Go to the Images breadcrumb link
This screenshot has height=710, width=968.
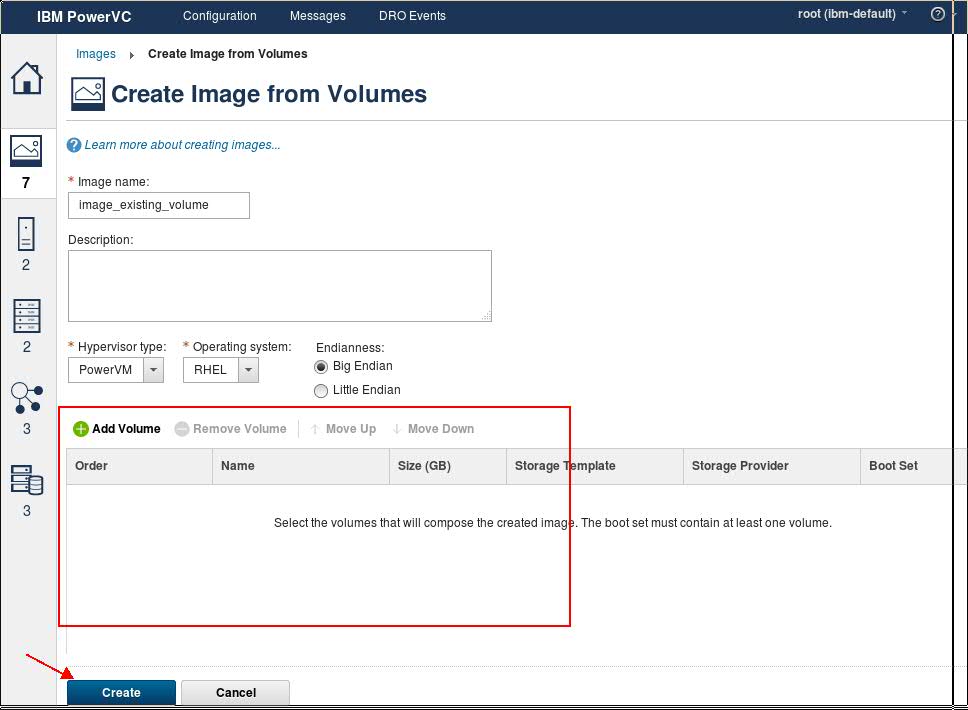pyautogui.click(x=96, y=54)
